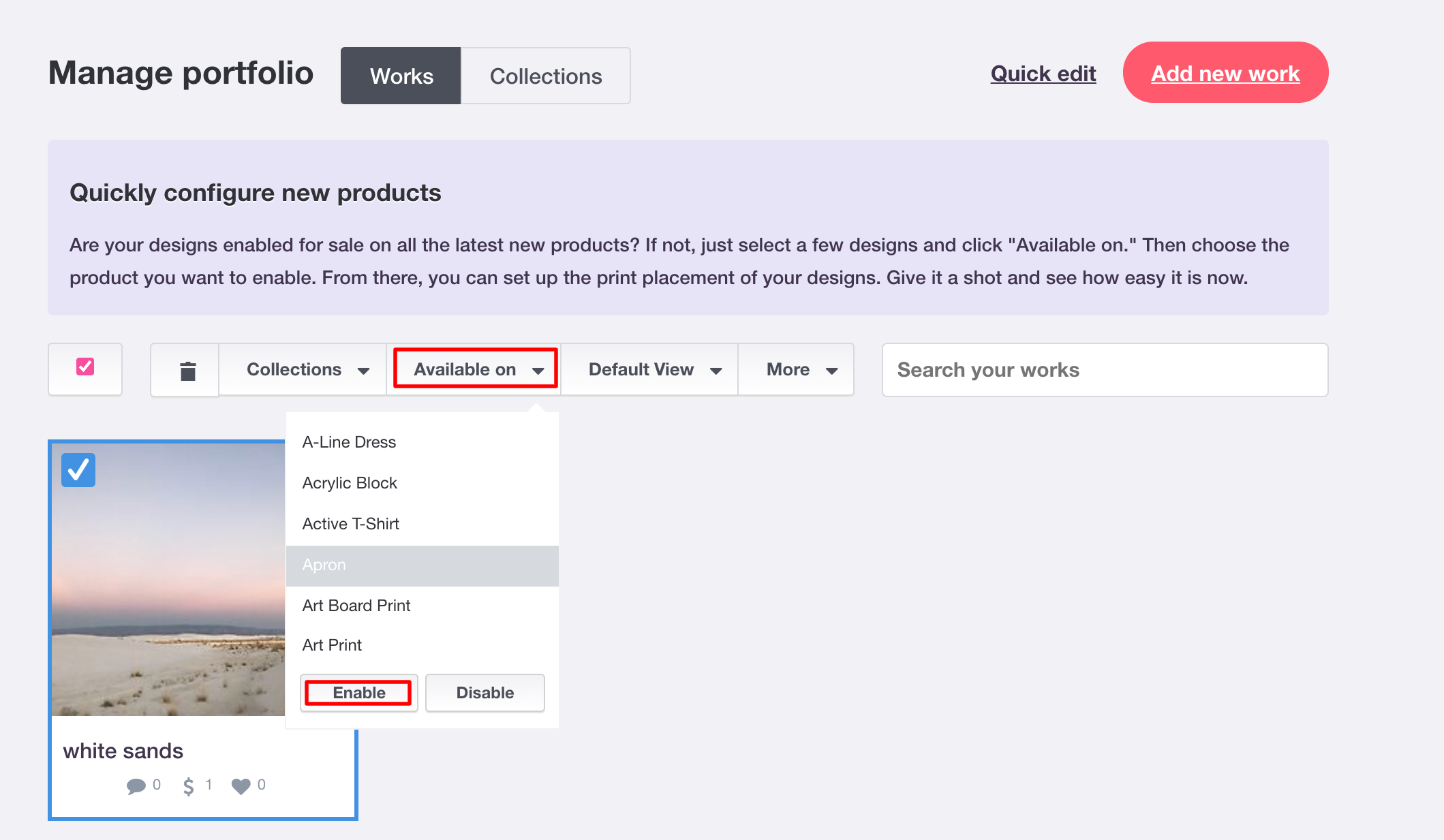This screenshot has width=1444, height=840.
Task: Switch to the Works tab
Action: (x=401, y=76)
